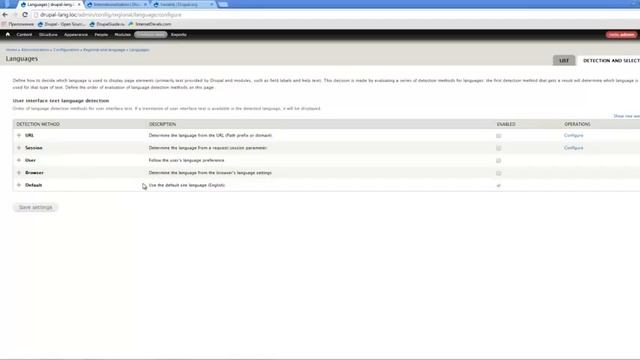Open Appearance in admin menu

tap(76, 35)
